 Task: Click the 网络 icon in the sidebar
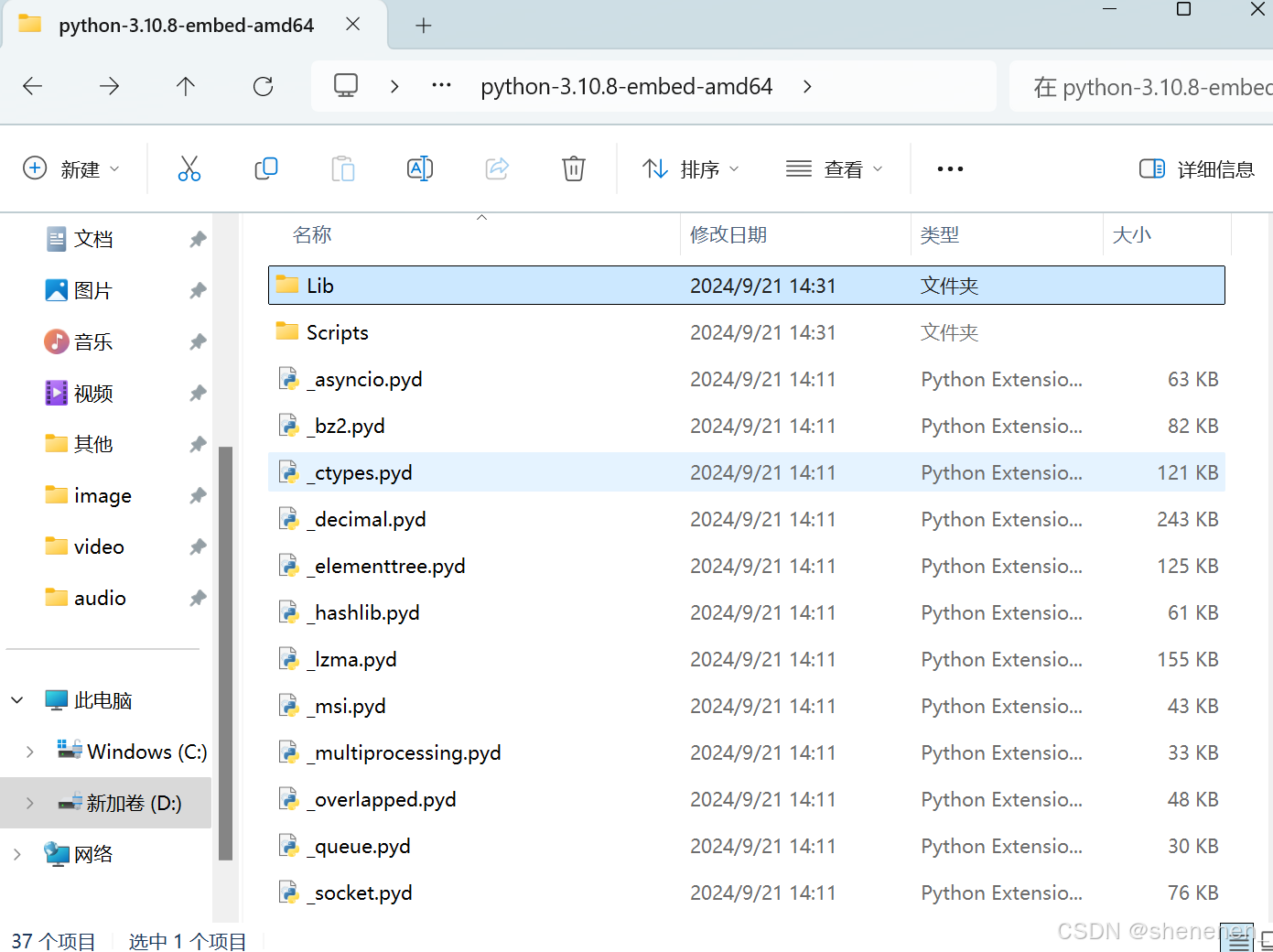[57, 853]
